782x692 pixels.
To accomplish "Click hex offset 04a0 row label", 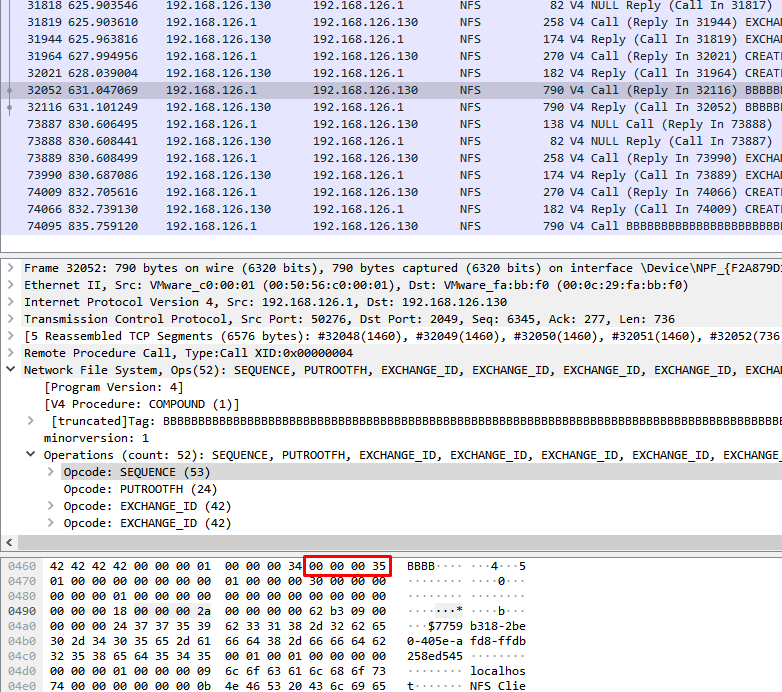I will pyautogui.click(x=22, y=626).
